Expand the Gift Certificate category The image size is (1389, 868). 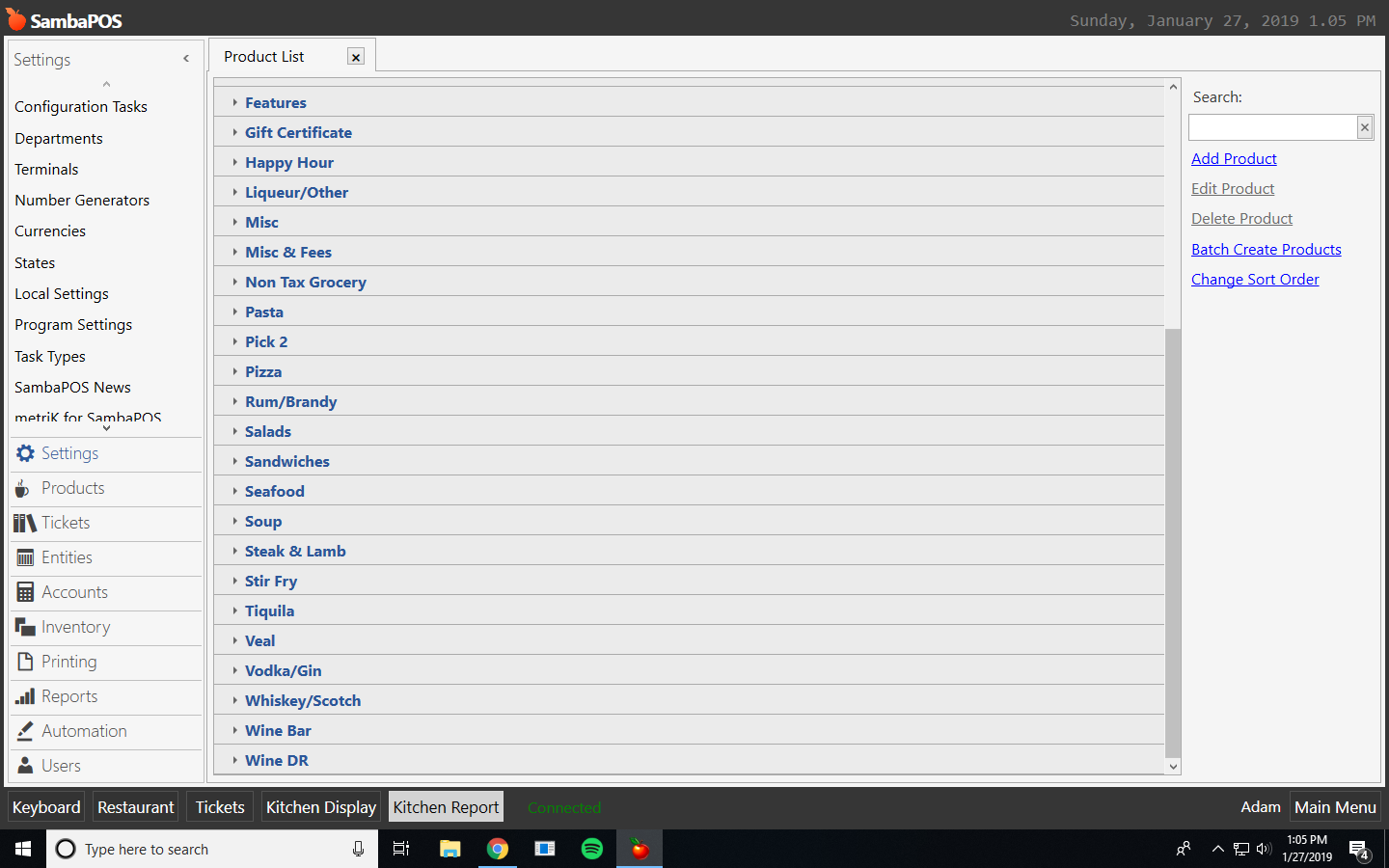(x=234, y=132)
